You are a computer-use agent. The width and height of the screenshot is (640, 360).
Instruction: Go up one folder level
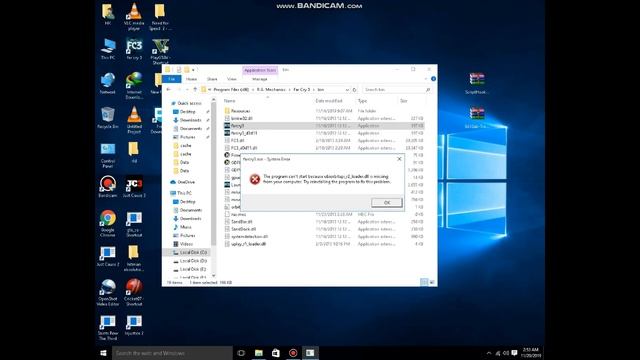click(195, 89)
